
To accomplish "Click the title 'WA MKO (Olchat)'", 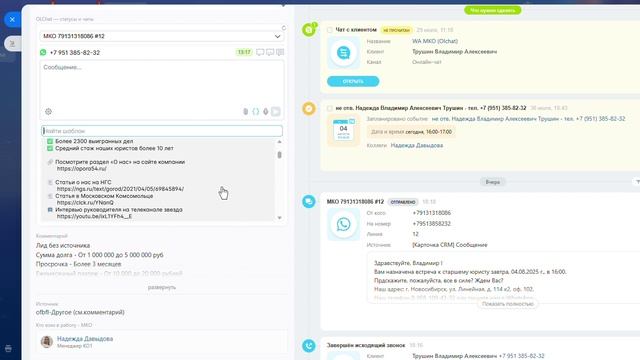I will click(x=435, y=41).
